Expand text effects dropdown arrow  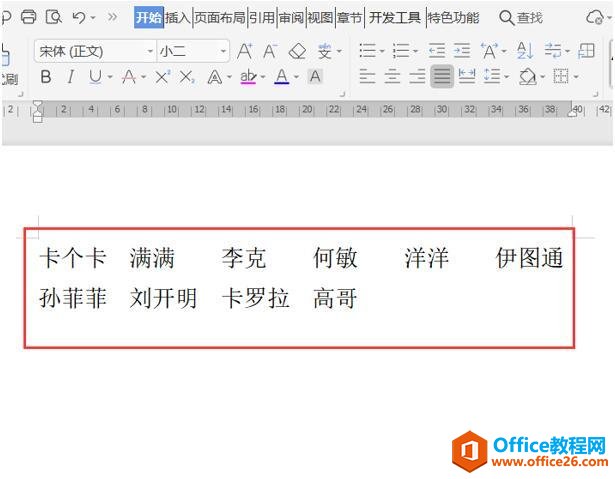point(229,77)
